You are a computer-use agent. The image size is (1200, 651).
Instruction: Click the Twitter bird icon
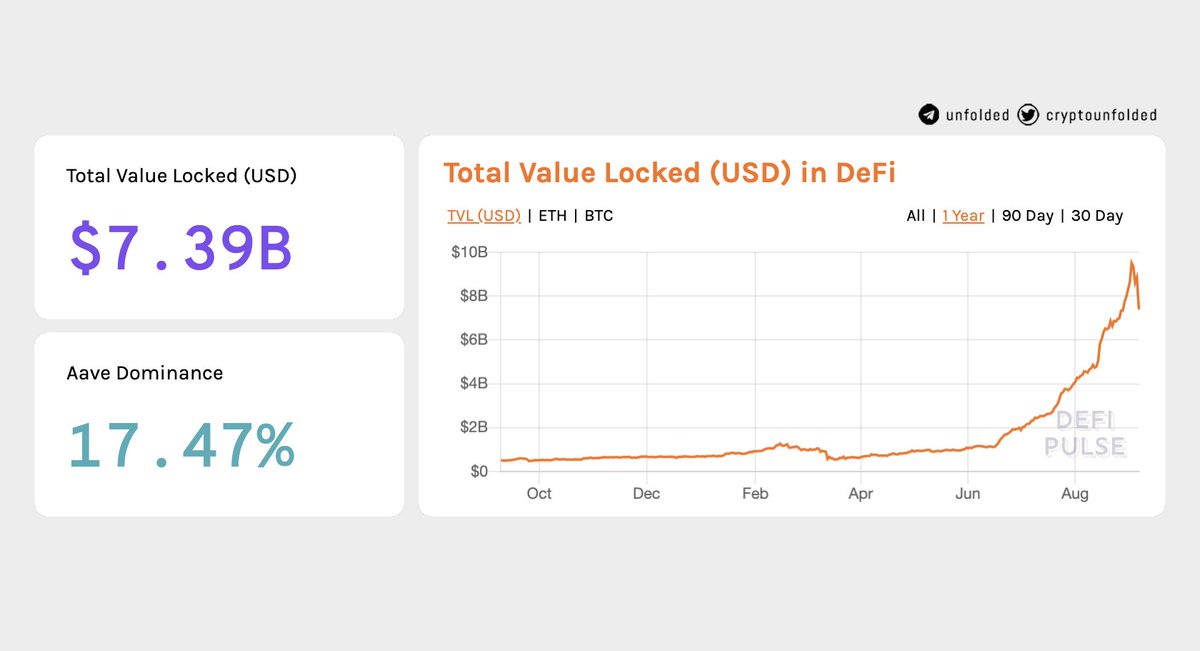pos(1028,115)
